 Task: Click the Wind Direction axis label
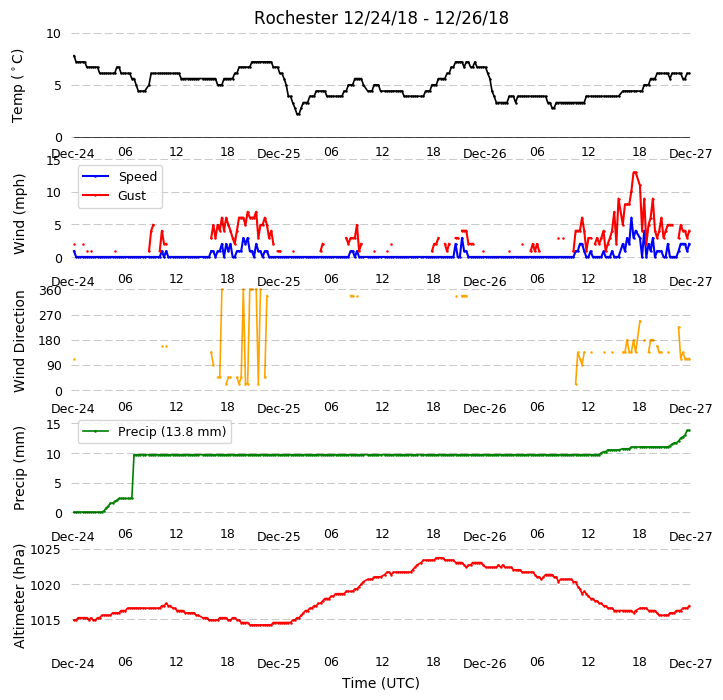click(18, 341)
